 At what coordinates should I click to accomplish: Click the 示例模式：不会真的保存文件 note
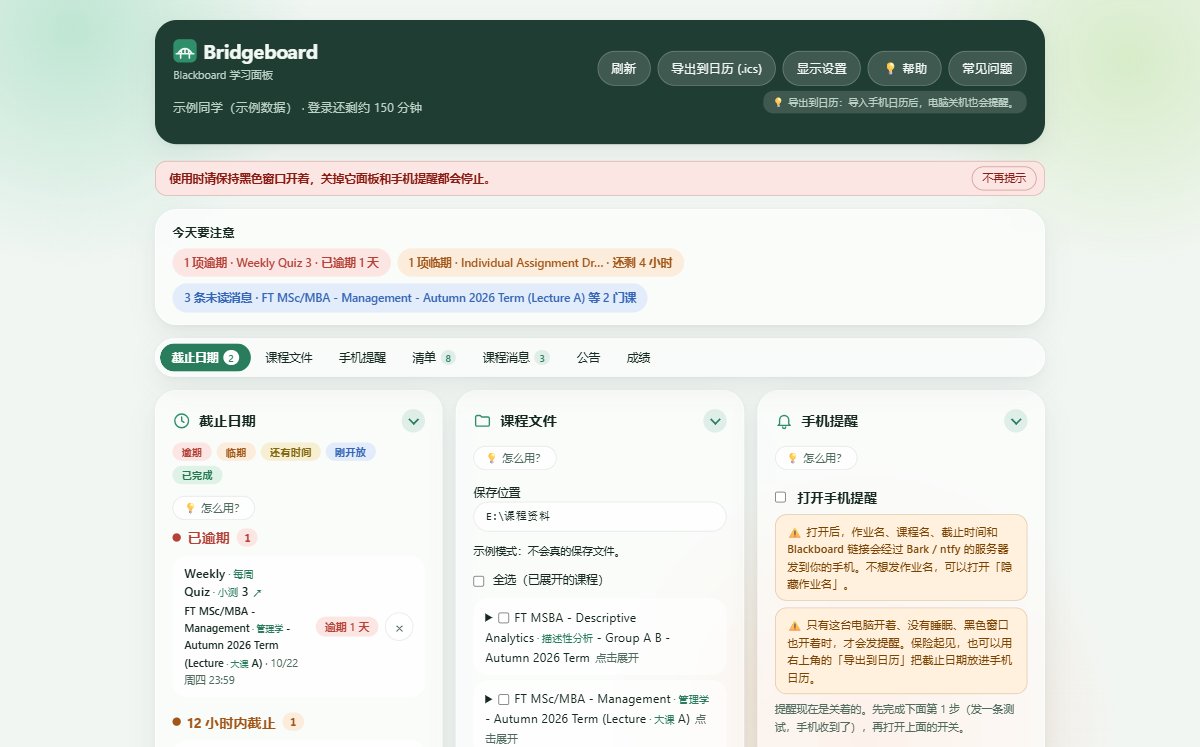point(547,551)
